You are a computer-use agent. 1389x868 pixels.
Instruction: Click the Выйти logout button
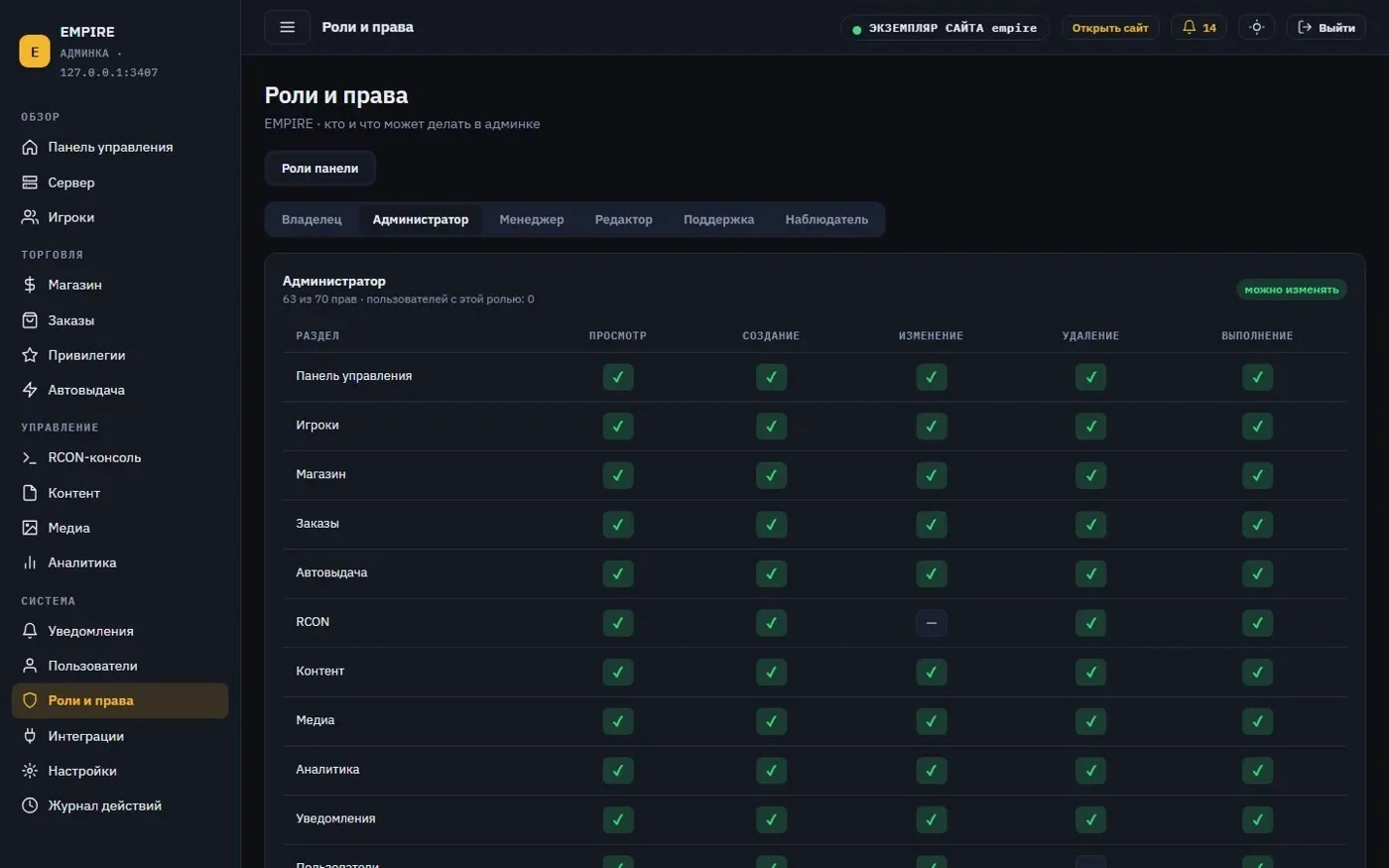tap(1326, 28)
